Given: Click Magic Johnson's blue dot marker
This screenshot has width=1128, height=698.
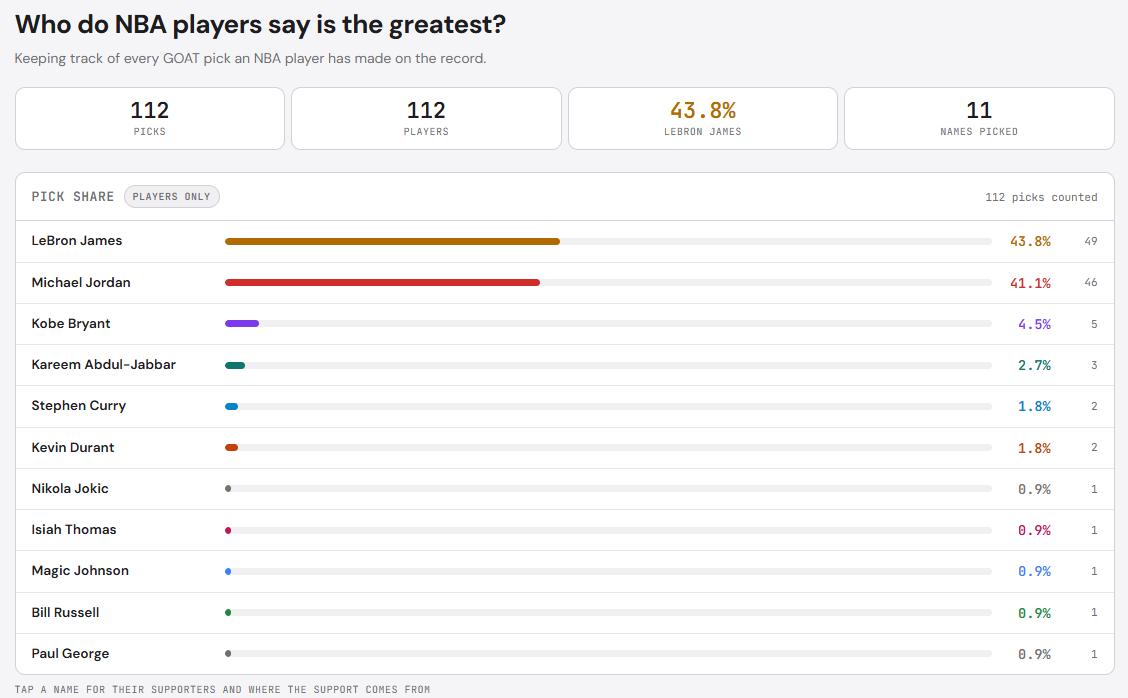Looking at the screenshot, I should point(228,571).
